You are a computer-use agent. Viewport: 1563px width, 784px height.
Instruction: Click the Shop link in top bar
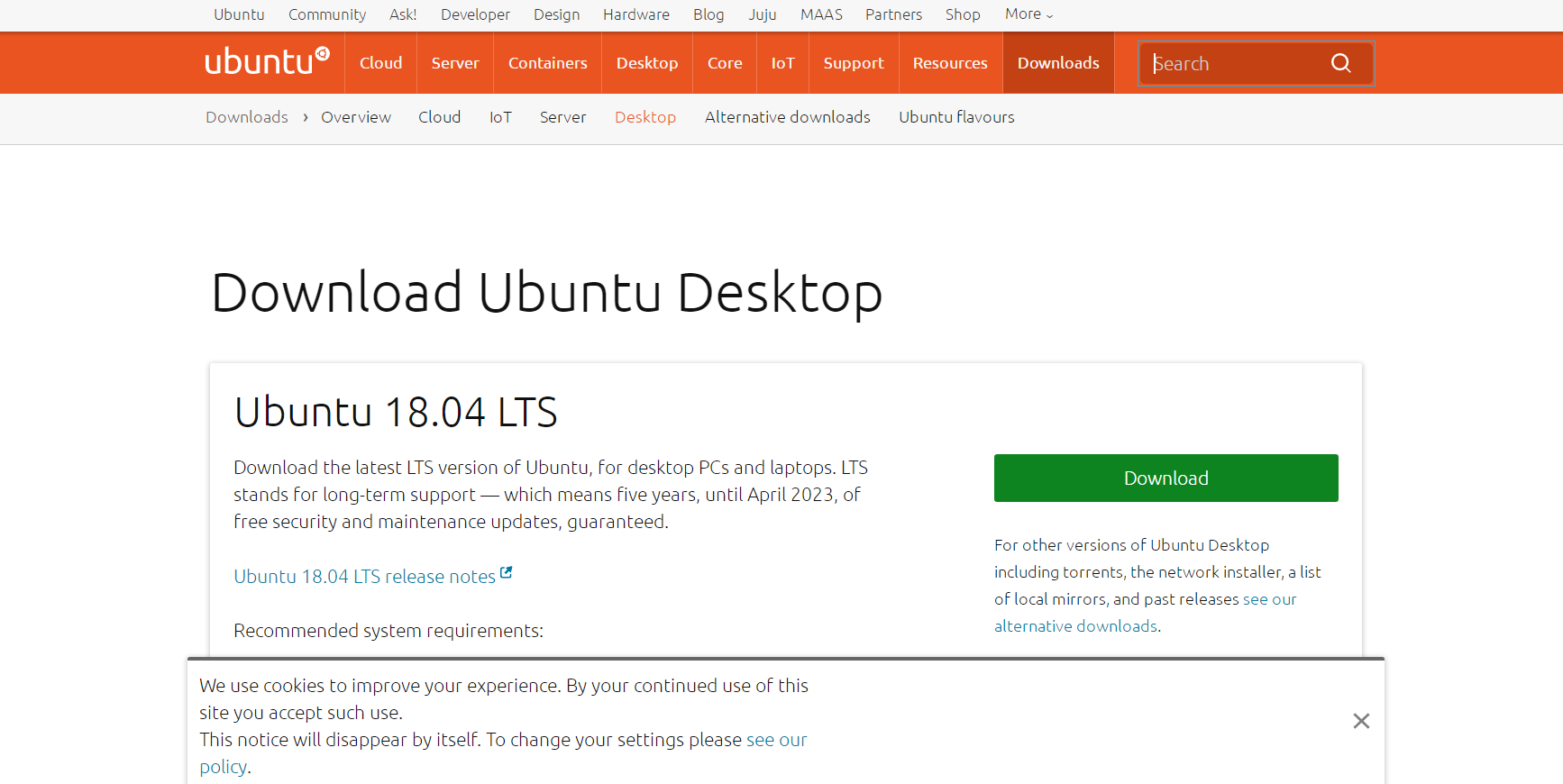coord(963,14)
